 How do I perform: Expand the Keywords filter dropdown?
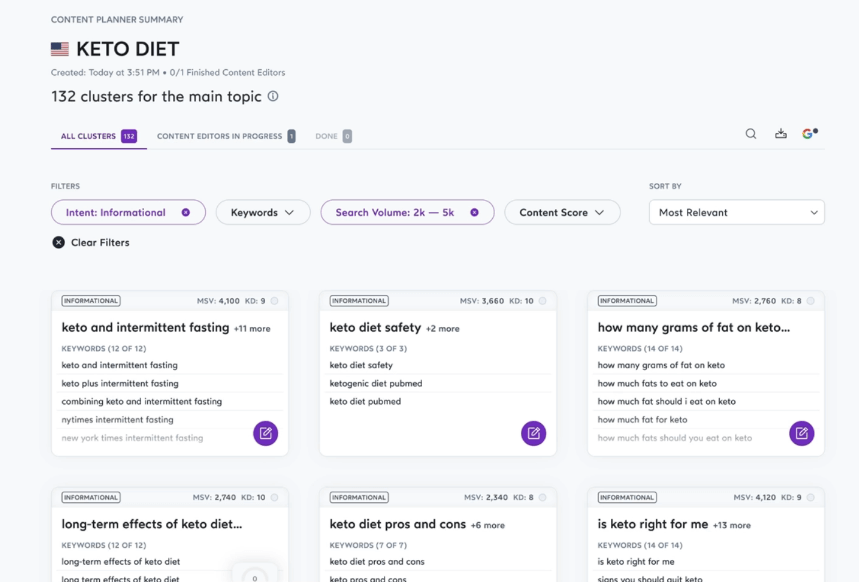click(x=263, y=213)
